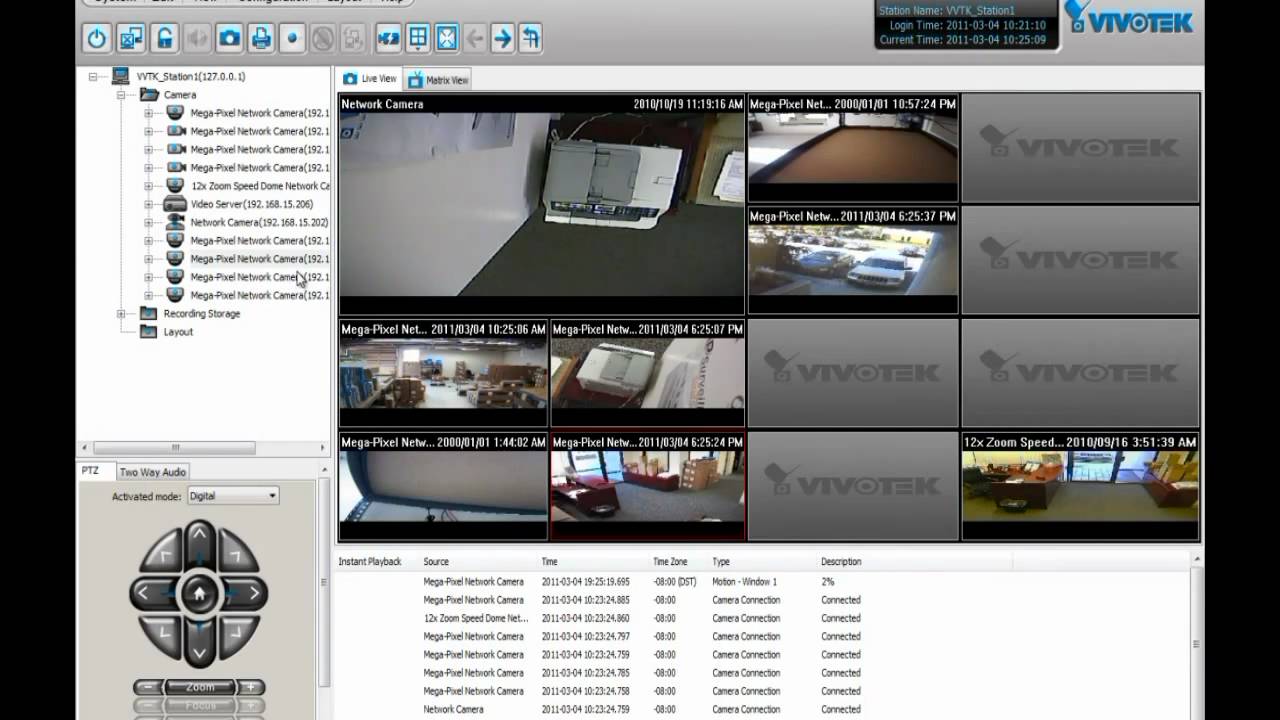Click the rotate layout toolbar icon
Image resolution: width=1280 pixels, height=720 pixels.
531,38
